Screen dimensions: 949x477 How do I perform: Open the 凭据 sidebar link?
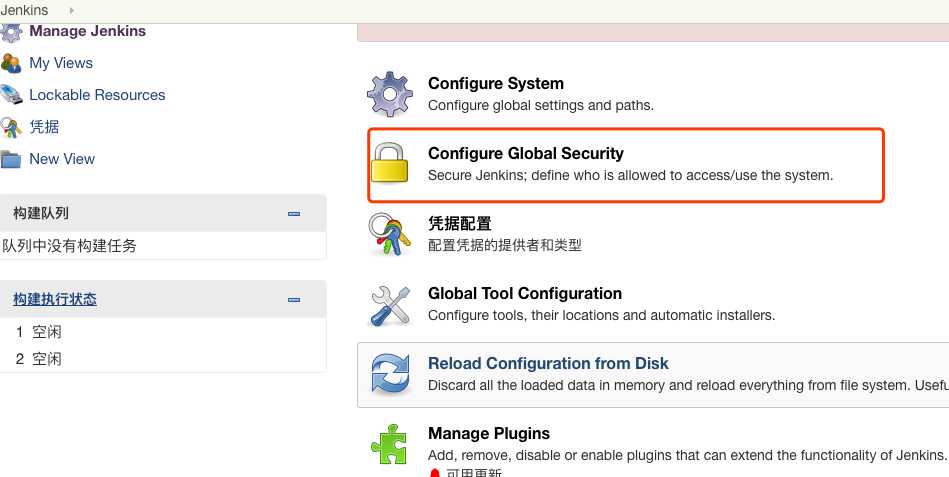44,127
